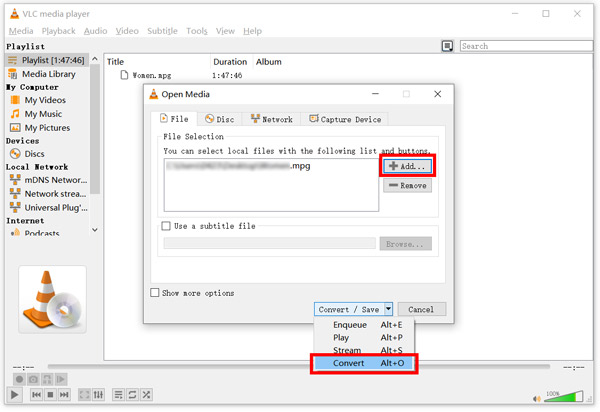Choose Enqueue from dropdown menu
This screenshot has height=412, width=600.
pyautogui.click(x=364, y=325)
